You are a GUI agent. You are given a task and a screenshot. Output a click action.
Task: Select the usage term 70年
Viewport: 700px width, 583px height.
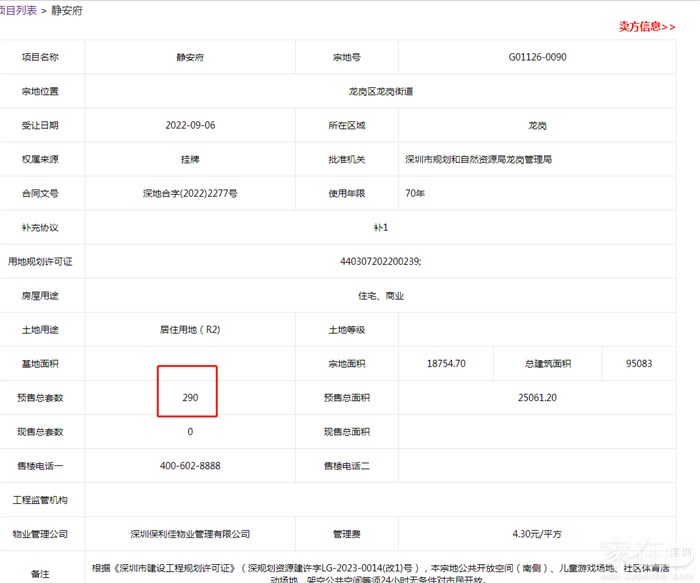415,193
